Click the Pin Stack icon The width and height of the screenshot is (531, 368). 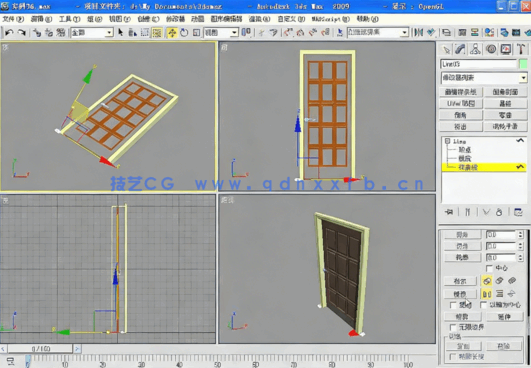tap(449, 212)
